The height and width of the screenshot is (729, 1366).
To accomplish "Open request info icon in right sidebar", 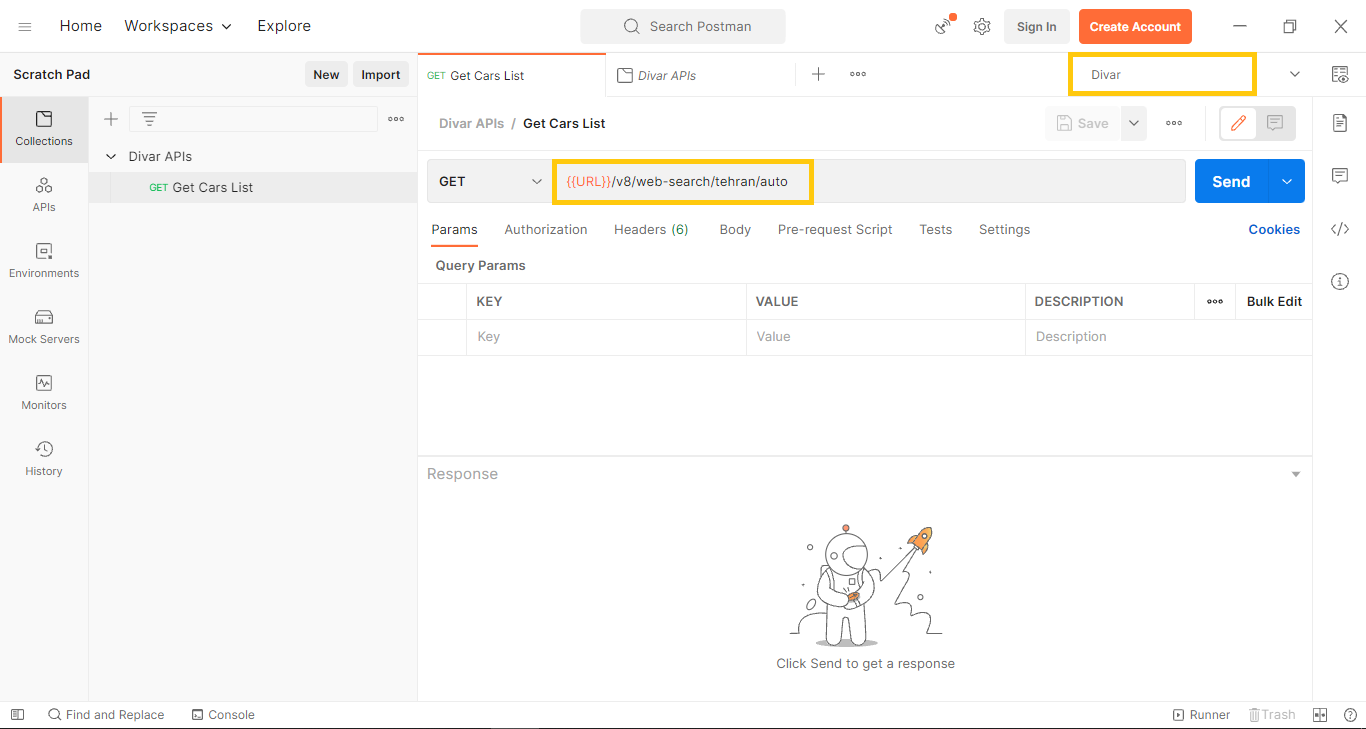I will click(x=1340, y=282).
